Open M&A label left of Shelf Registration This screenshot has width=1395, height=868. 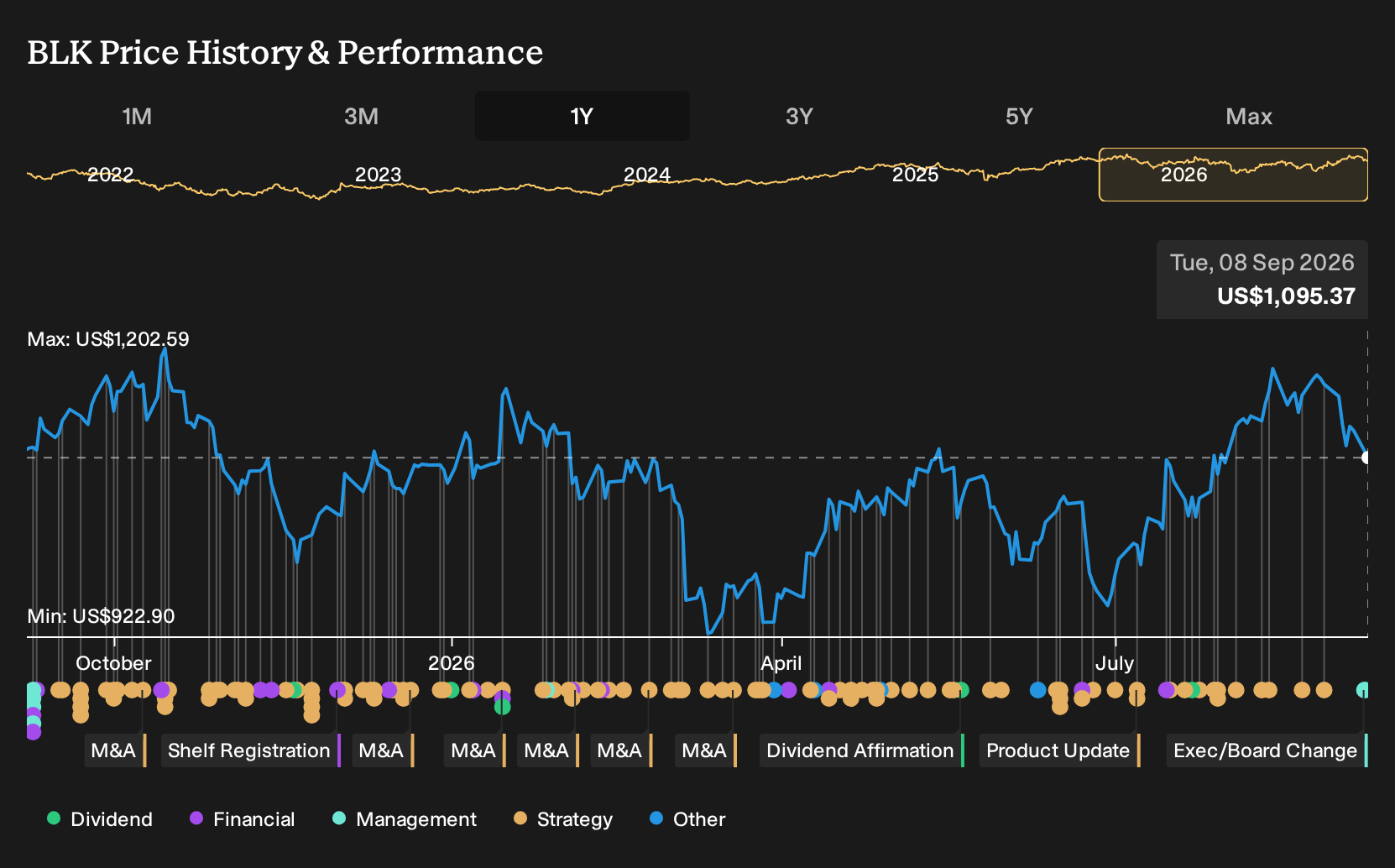[x=115, y=750]
